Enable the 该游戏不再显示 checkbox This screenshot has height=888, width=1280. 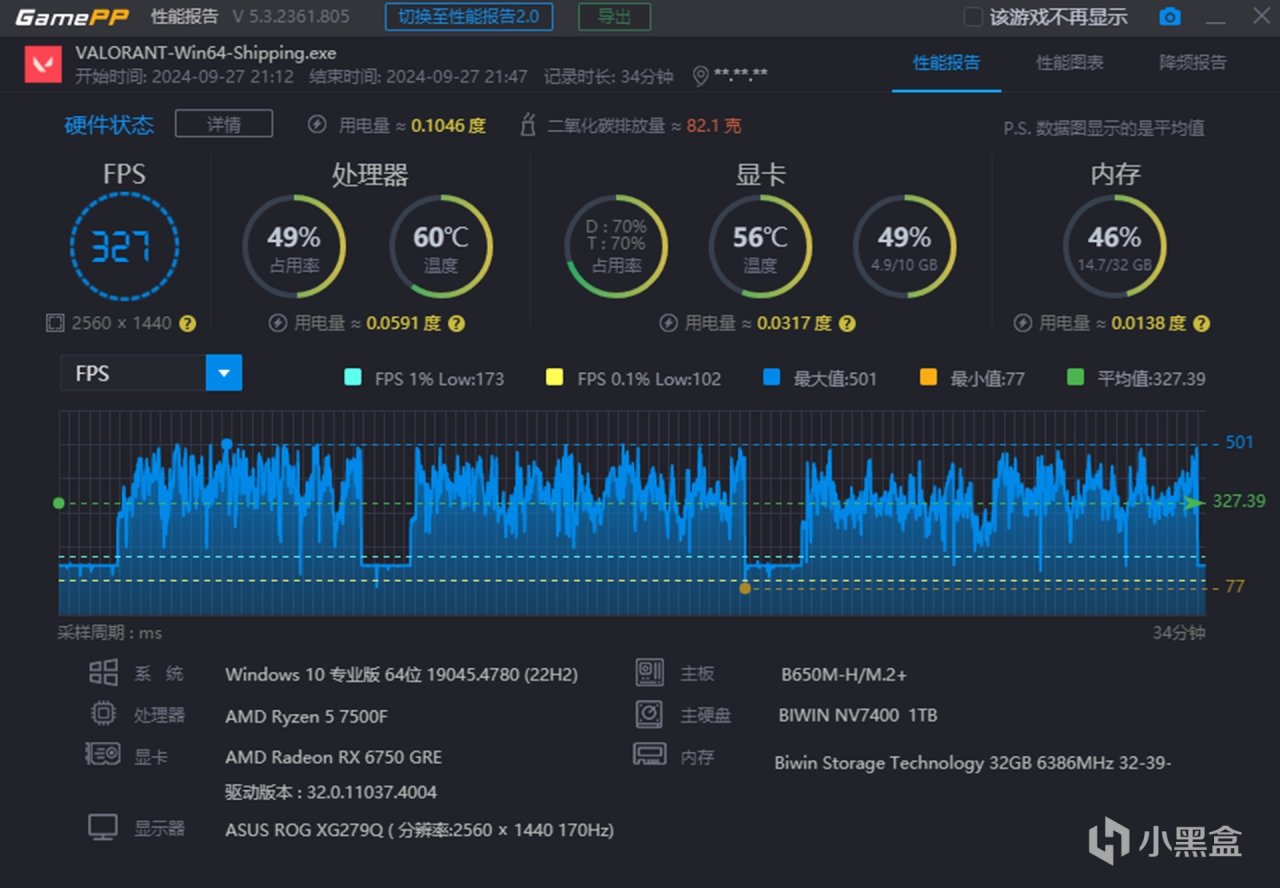[x=972, y=17]
